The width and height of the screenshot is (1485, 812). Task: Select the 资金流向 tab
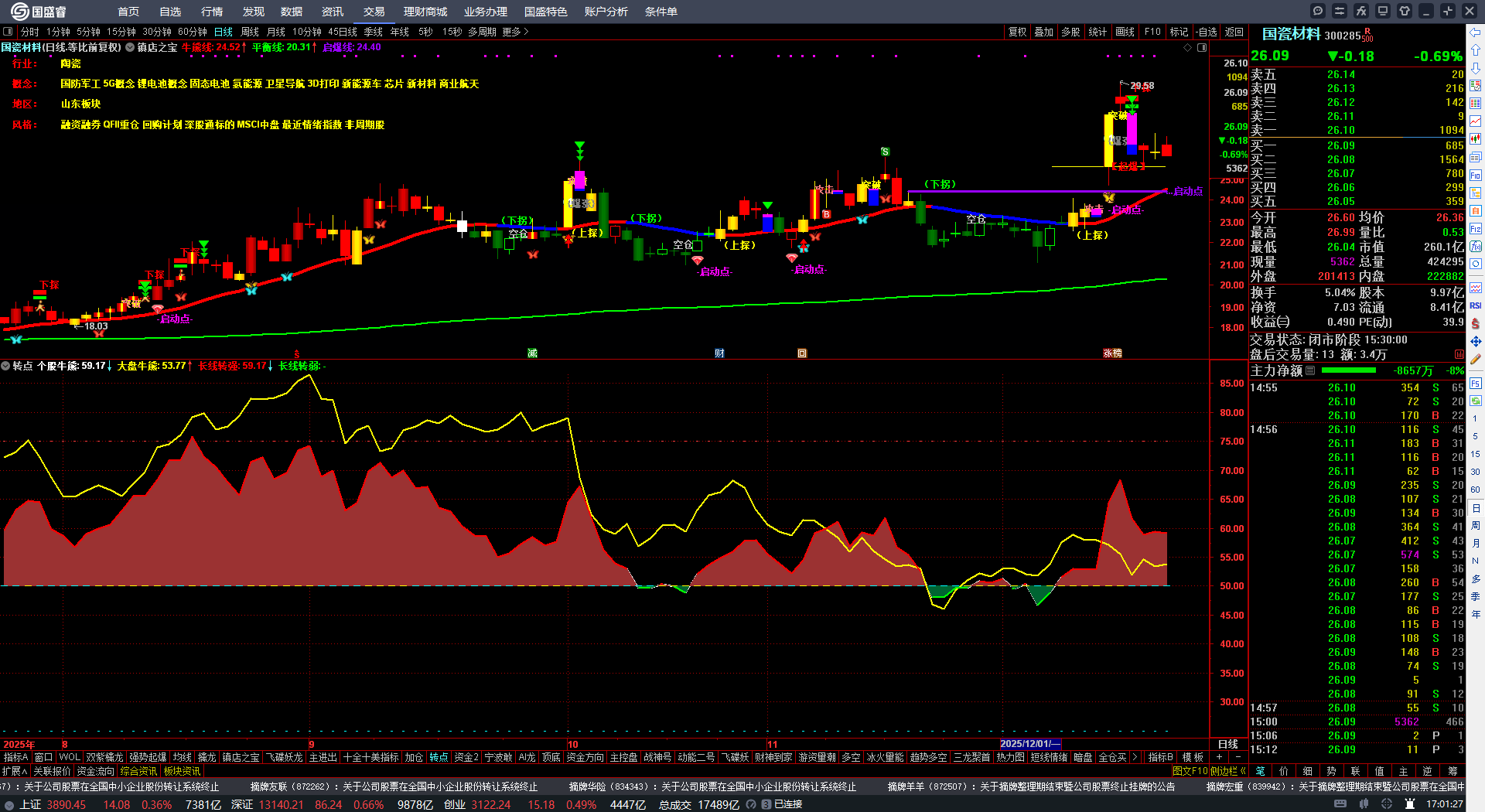(96, 771)
